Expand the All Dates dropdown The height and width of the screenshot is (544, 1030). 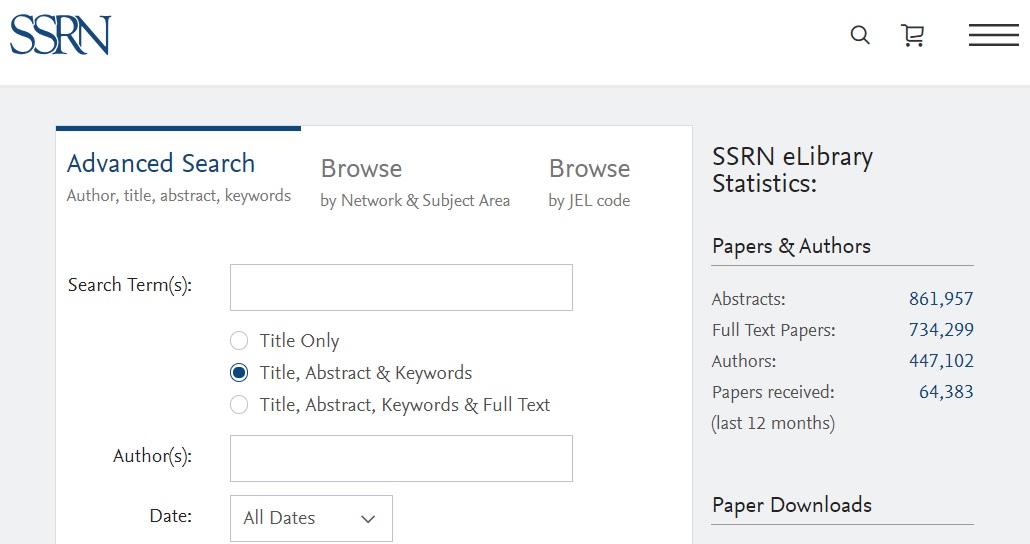pos(311,518)
